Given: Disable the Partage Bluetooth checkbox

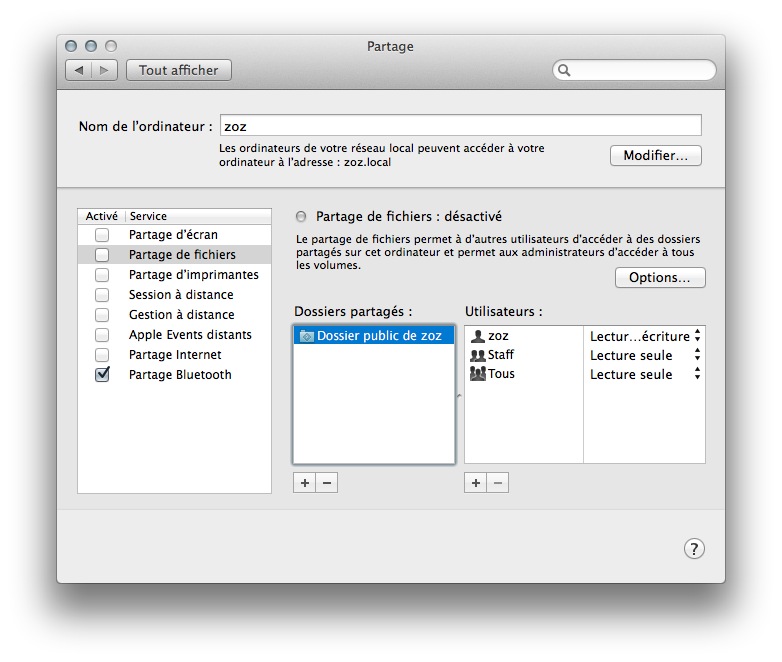Looking at the screenshot, I should coord(102,375).
